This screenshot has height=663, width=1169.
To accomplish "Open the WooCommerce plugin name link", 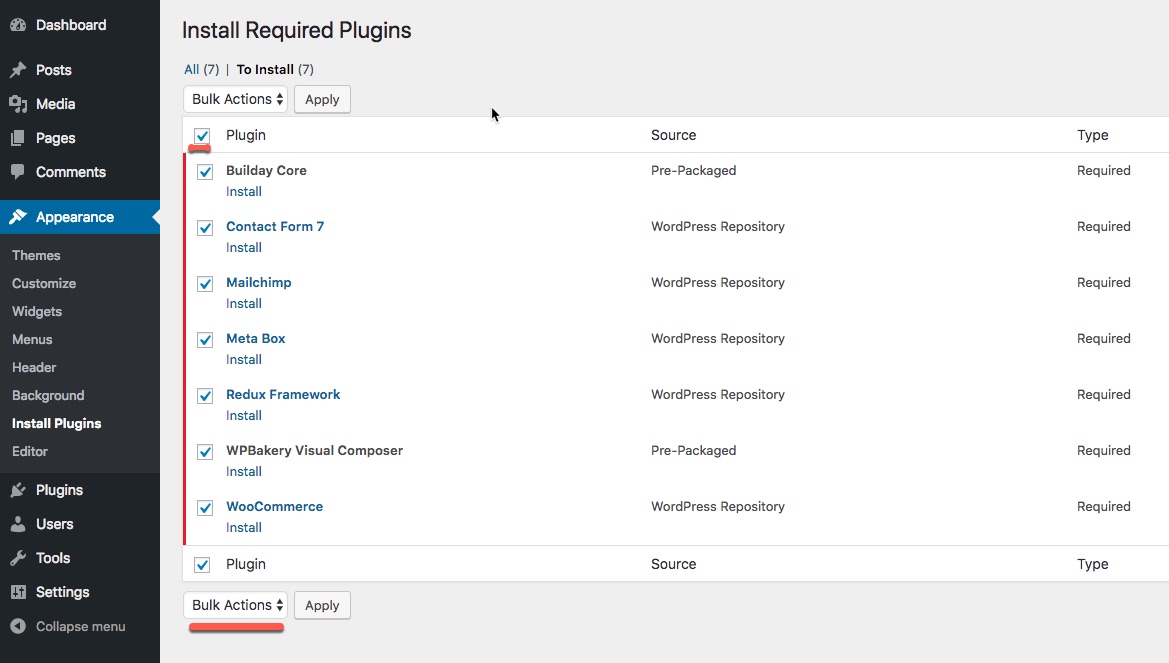I will coord(274,506).
